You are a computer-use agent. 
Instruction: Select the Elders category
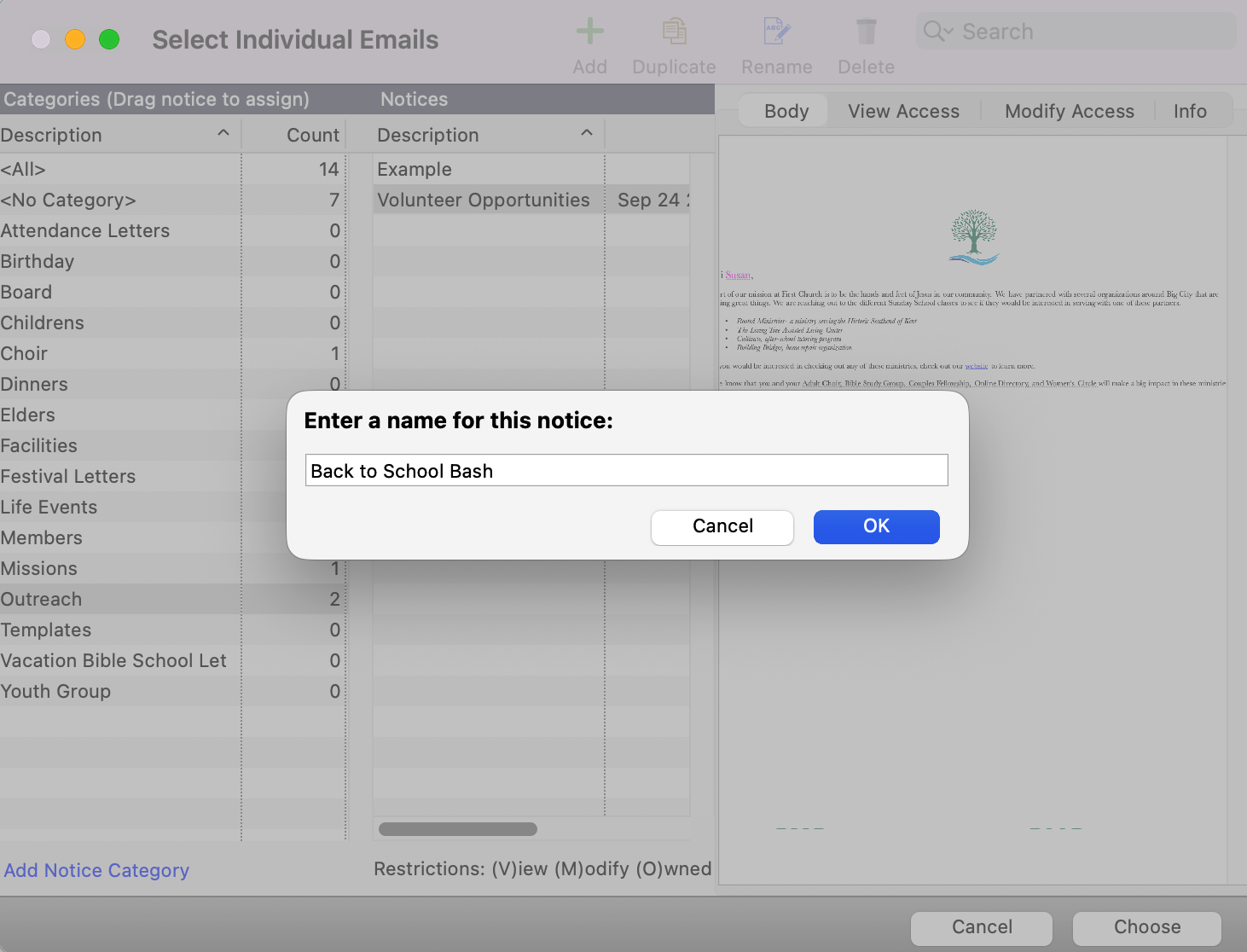click(143, 415)
